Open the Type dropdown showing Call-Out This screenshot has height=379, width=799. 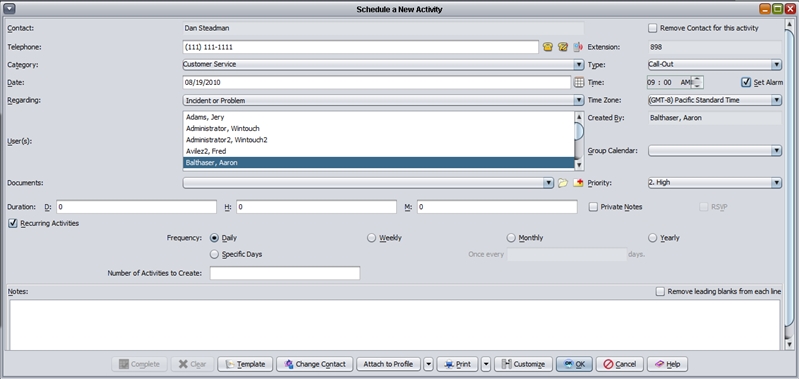[x=776, y=65]
